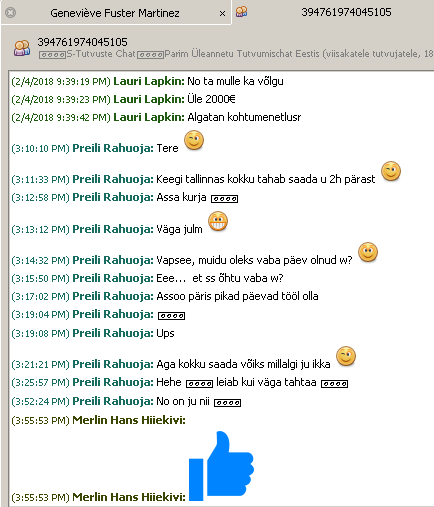Click the '394761974045105' conversation title in header
The width and height of the screenshot is (434, 507).
click(x=82, y=42)
